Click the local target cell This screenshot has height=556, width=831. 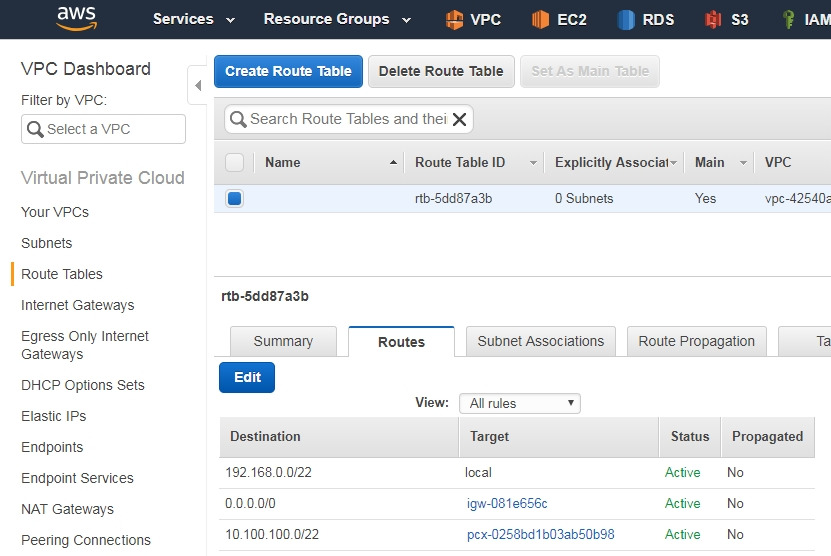click(x=478, y=472)
